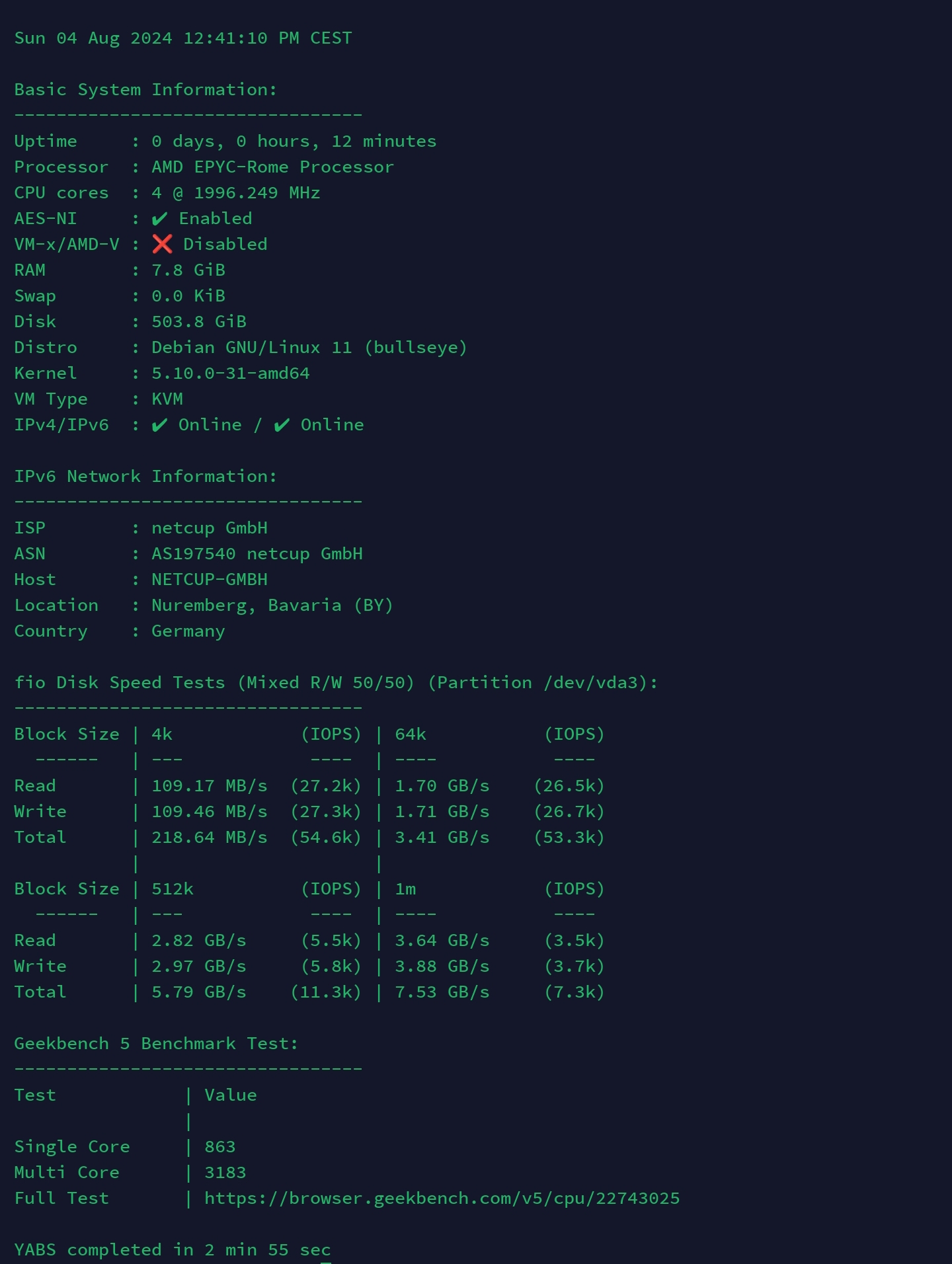Click the processor value 'AMD EPYC-Rome Processor'
This screenshot has width=952, height=1264.
coord(273,167)
